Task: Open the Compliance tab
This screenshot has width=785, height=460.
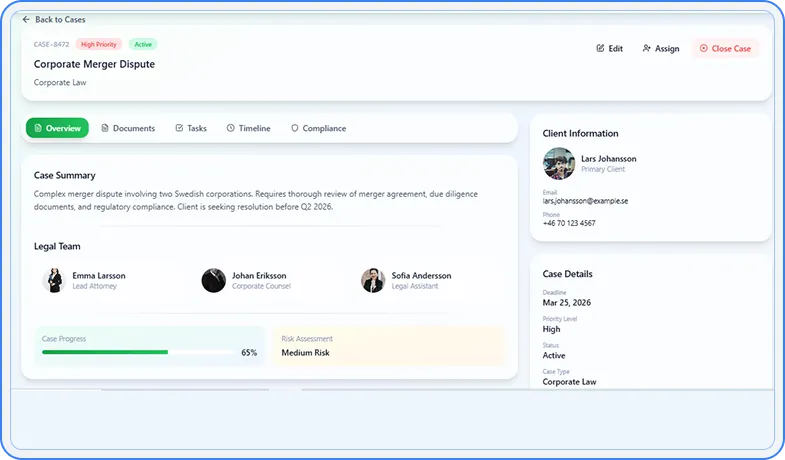Action: tap(318, 128)
